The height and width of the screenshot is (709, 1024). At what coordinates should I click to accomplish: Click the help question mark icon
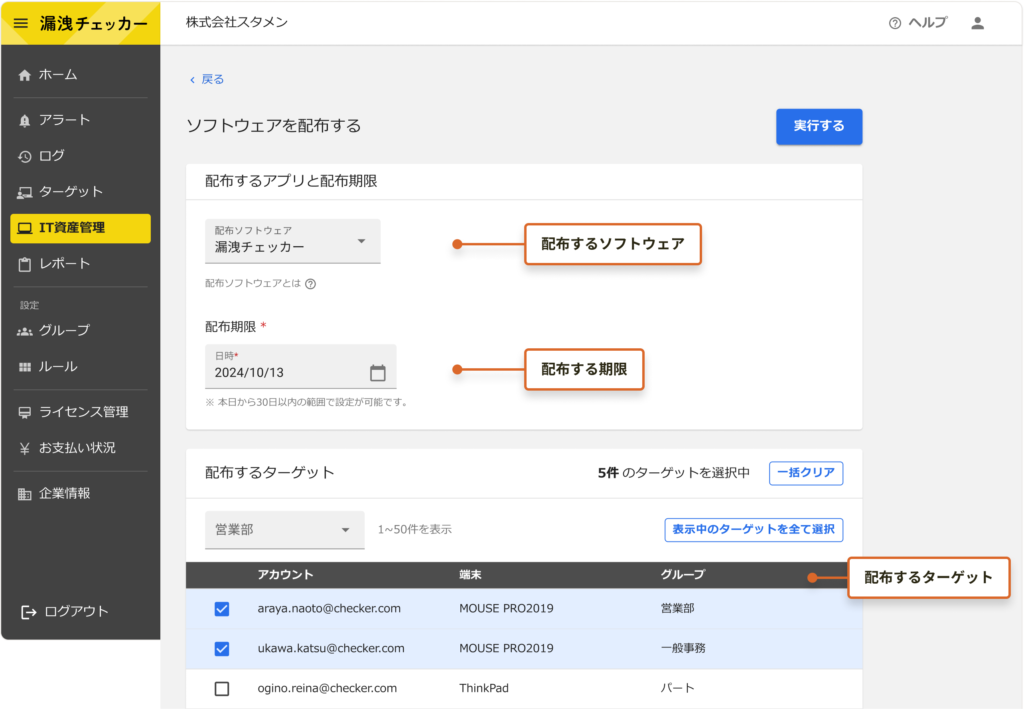(895, 24)
